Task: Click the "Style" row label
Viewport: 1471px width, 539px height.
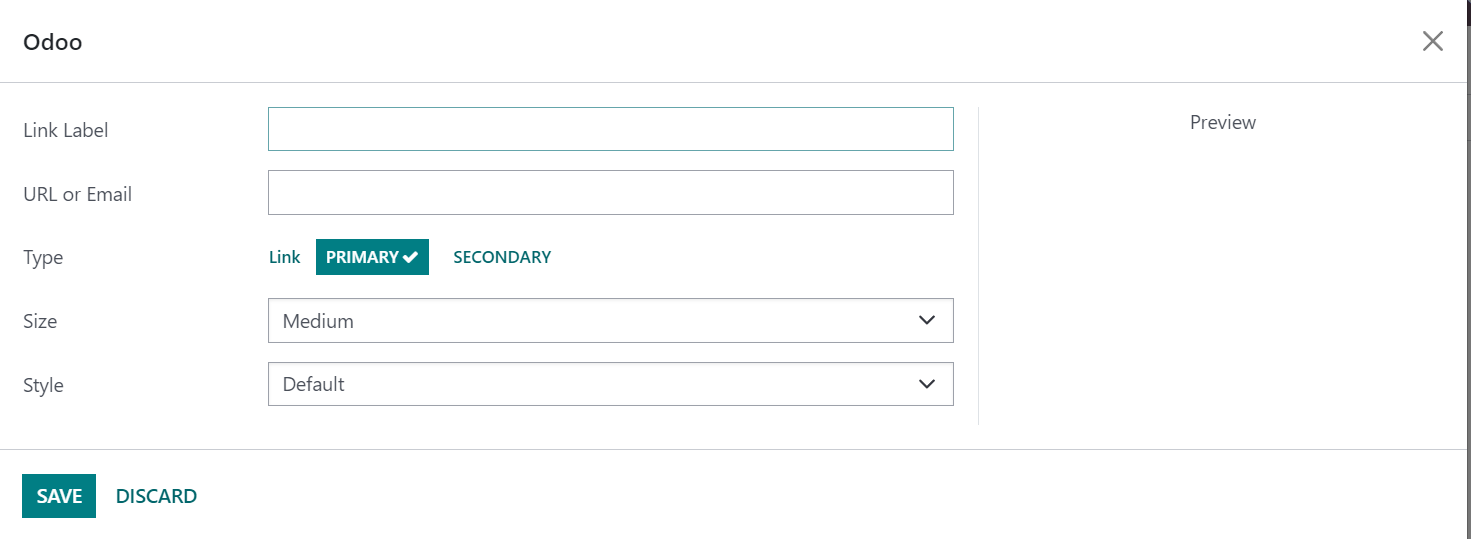Action: 43,385
